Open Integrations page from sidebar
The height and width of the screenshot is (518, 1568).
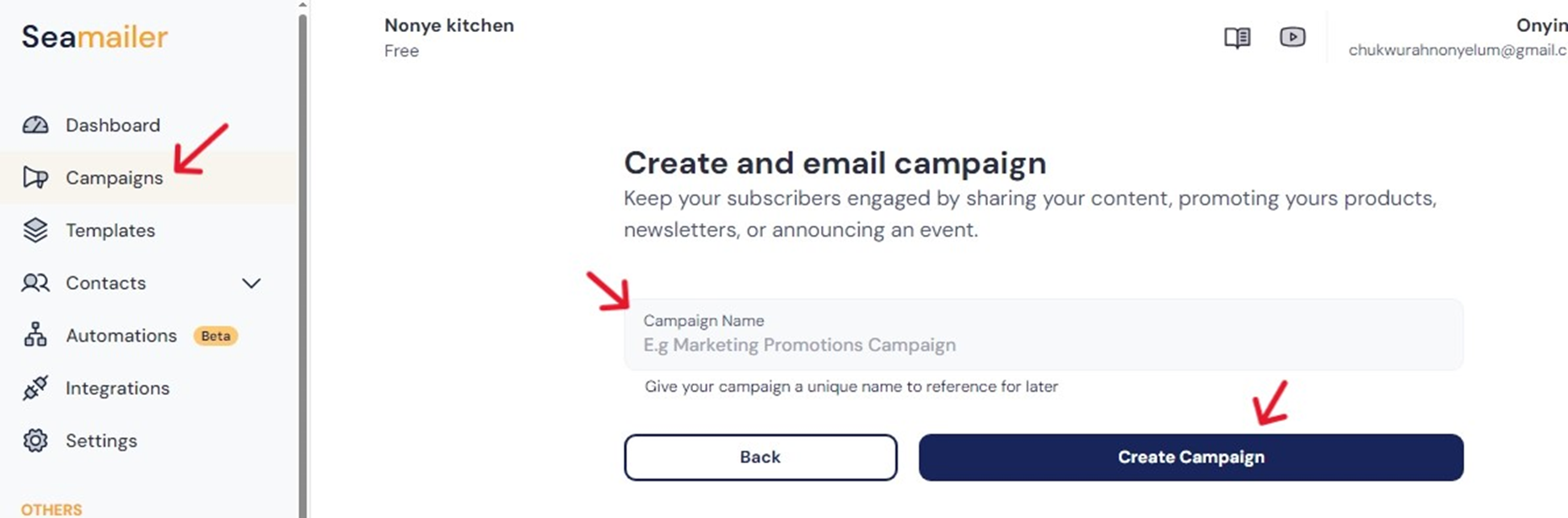pos(117,388)
